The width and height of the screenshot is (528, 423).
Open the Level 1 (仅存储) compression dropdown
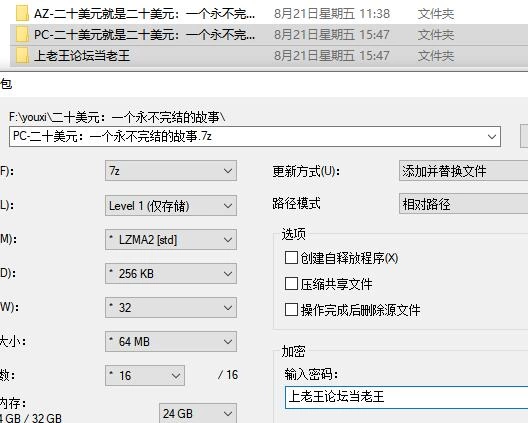click(x=171, y=205)
